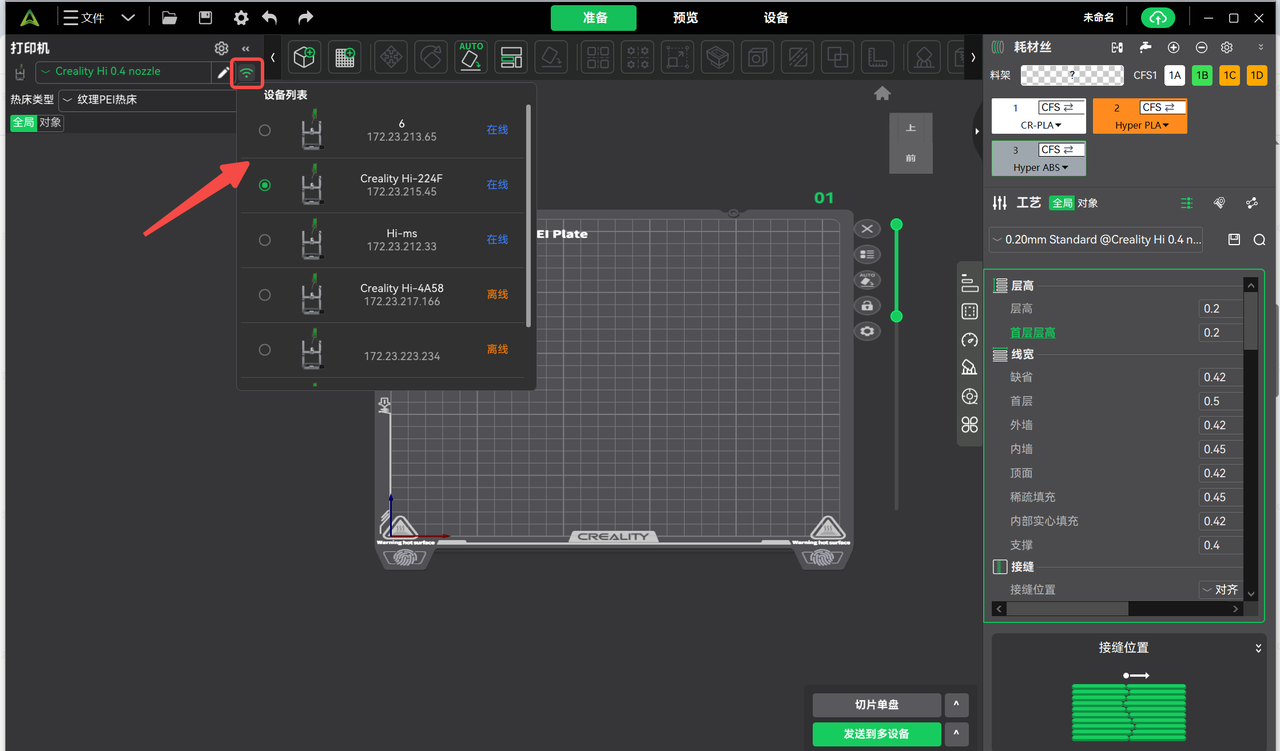Click 层高 value field 0.2
The height and width of the screenshot is (751, 1280).
coord(1220,309)
